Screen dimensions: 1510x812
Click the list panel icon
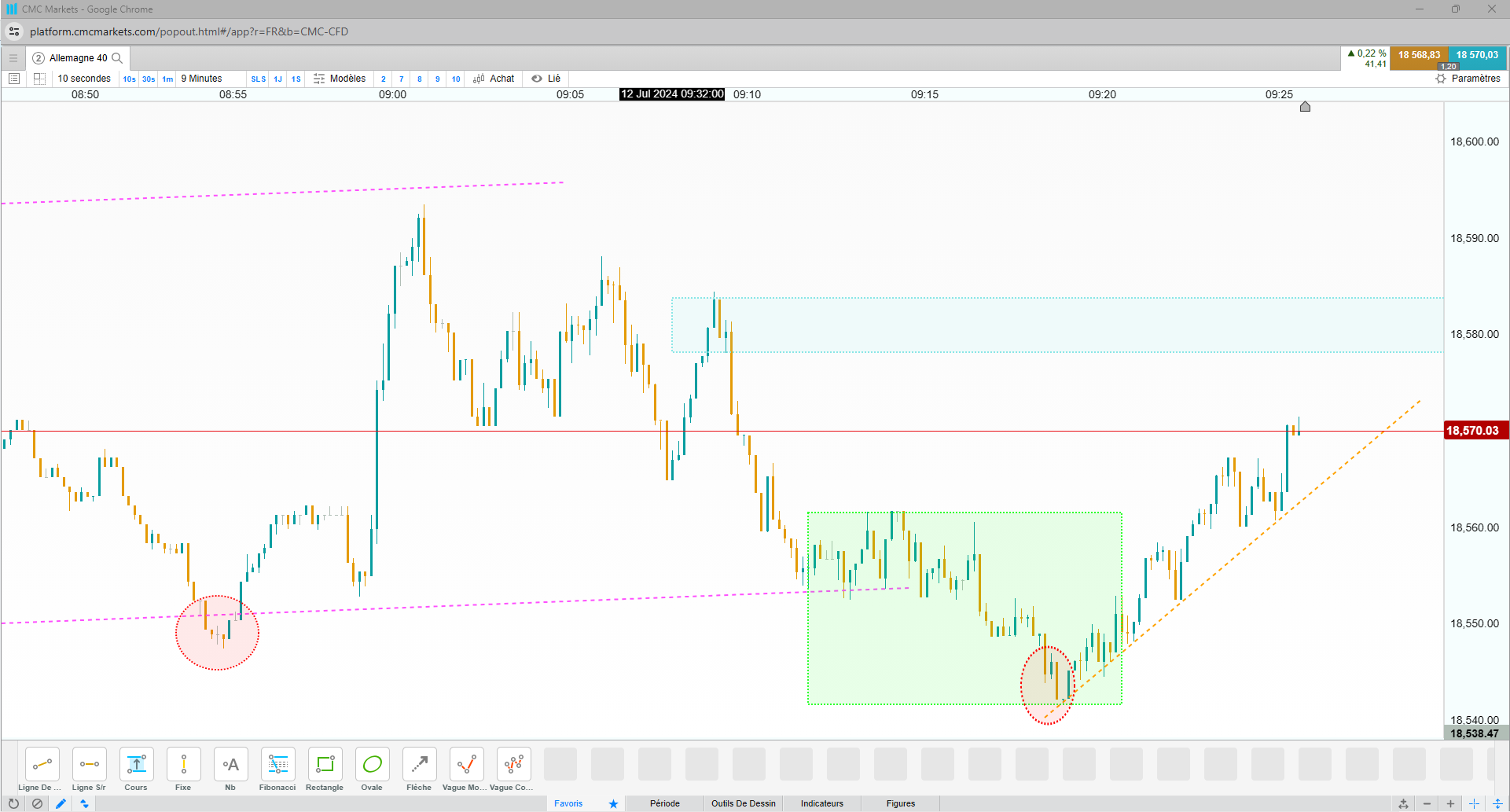13,79
